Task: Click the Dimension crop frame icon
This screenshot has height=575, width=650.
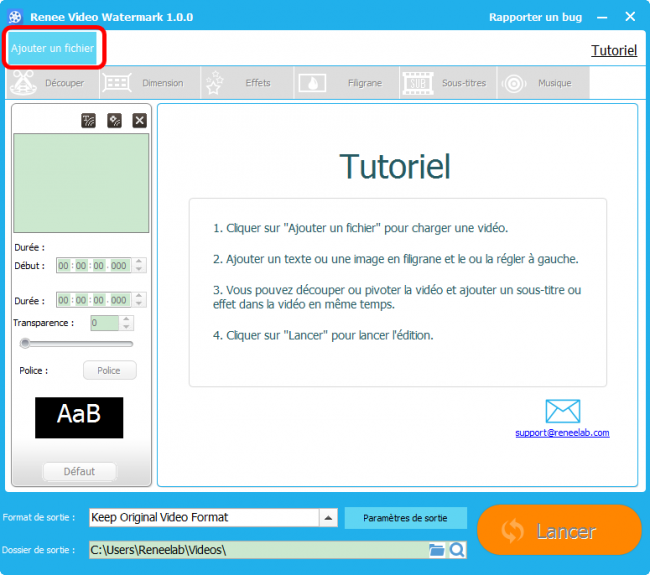Action: pos(117,83)
